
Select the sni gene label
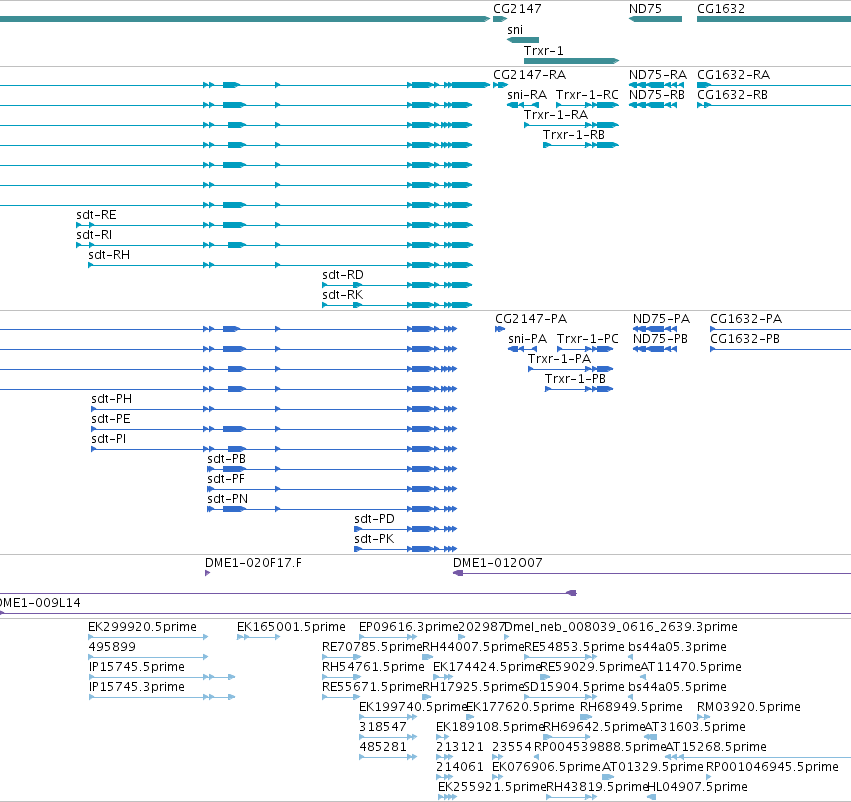[x=515, y=30]
